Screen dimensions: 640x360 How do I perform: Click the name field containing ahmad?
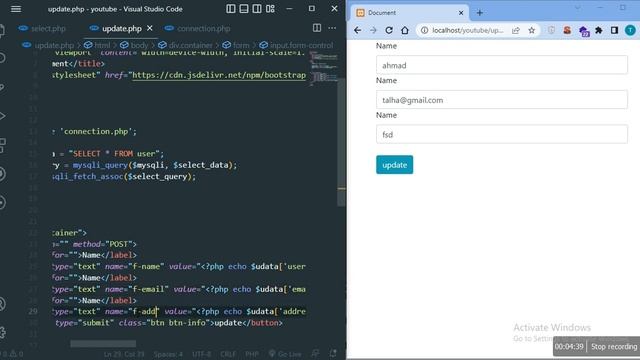502,65
